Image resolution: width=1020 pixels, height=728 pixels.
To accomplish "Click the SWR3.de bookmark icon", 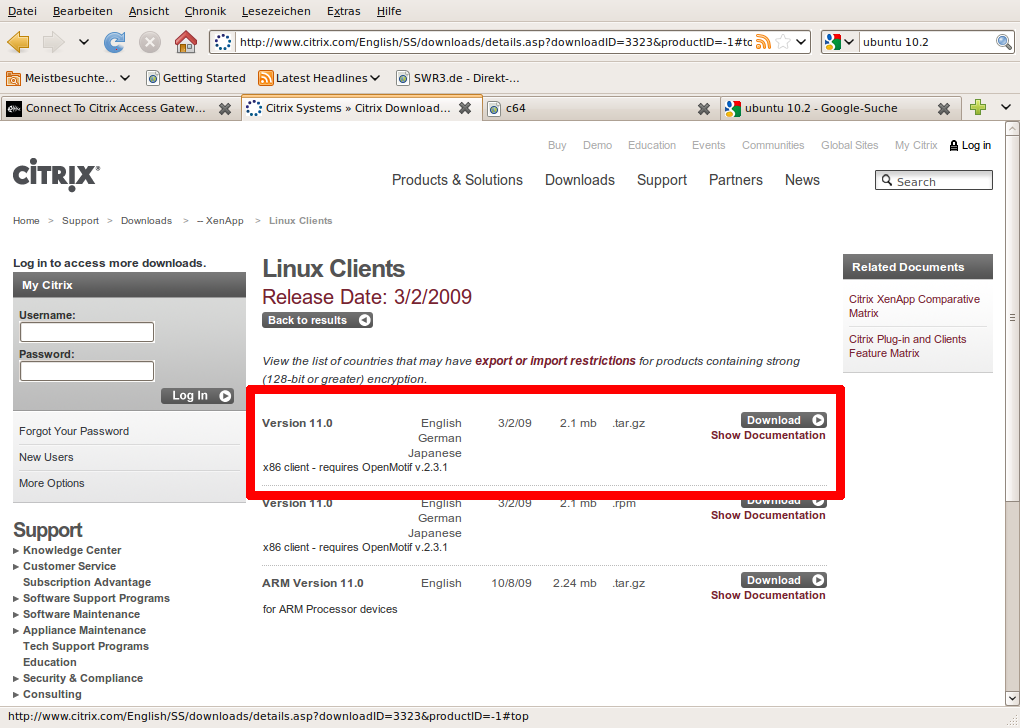I will pyautogui.click(x=403, y=78).
